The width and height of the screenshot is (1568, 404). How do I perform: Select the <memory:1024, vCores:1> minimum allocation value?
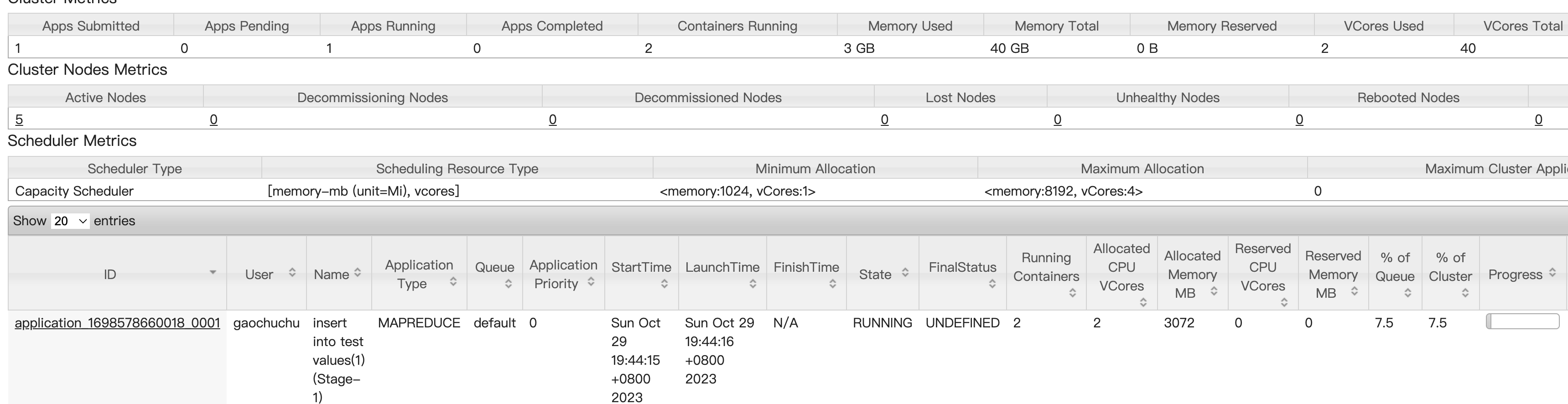(x=737, y=191)
